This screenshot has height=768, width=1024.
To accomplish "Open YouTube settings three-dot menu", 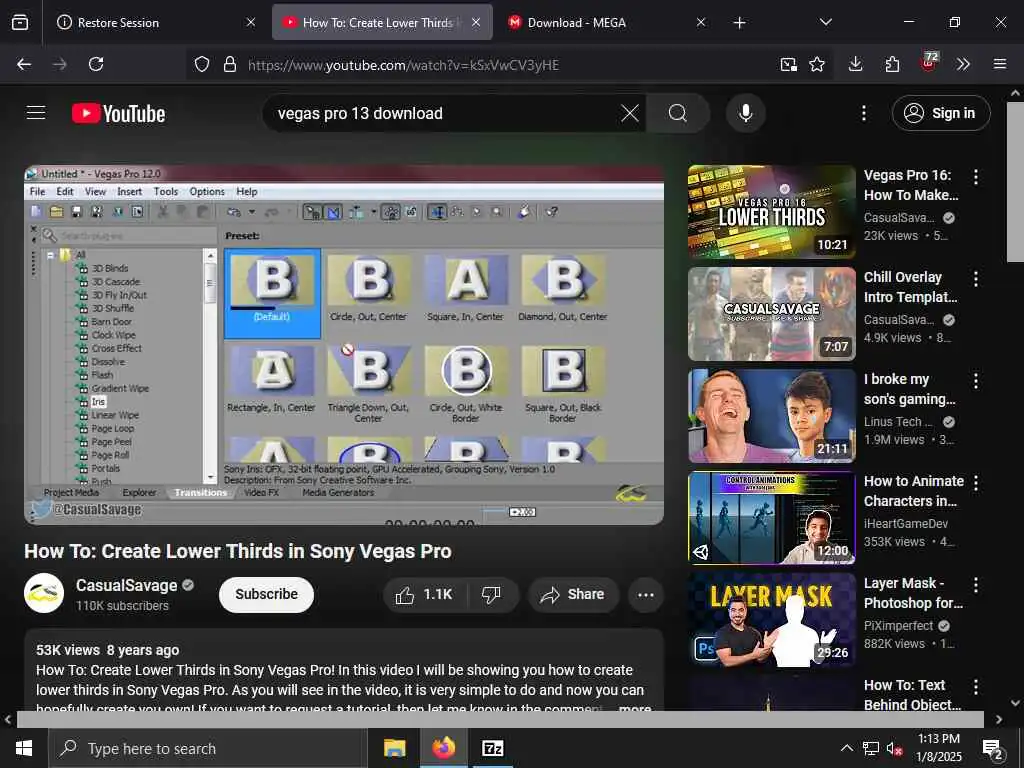I will click(863, 113).
